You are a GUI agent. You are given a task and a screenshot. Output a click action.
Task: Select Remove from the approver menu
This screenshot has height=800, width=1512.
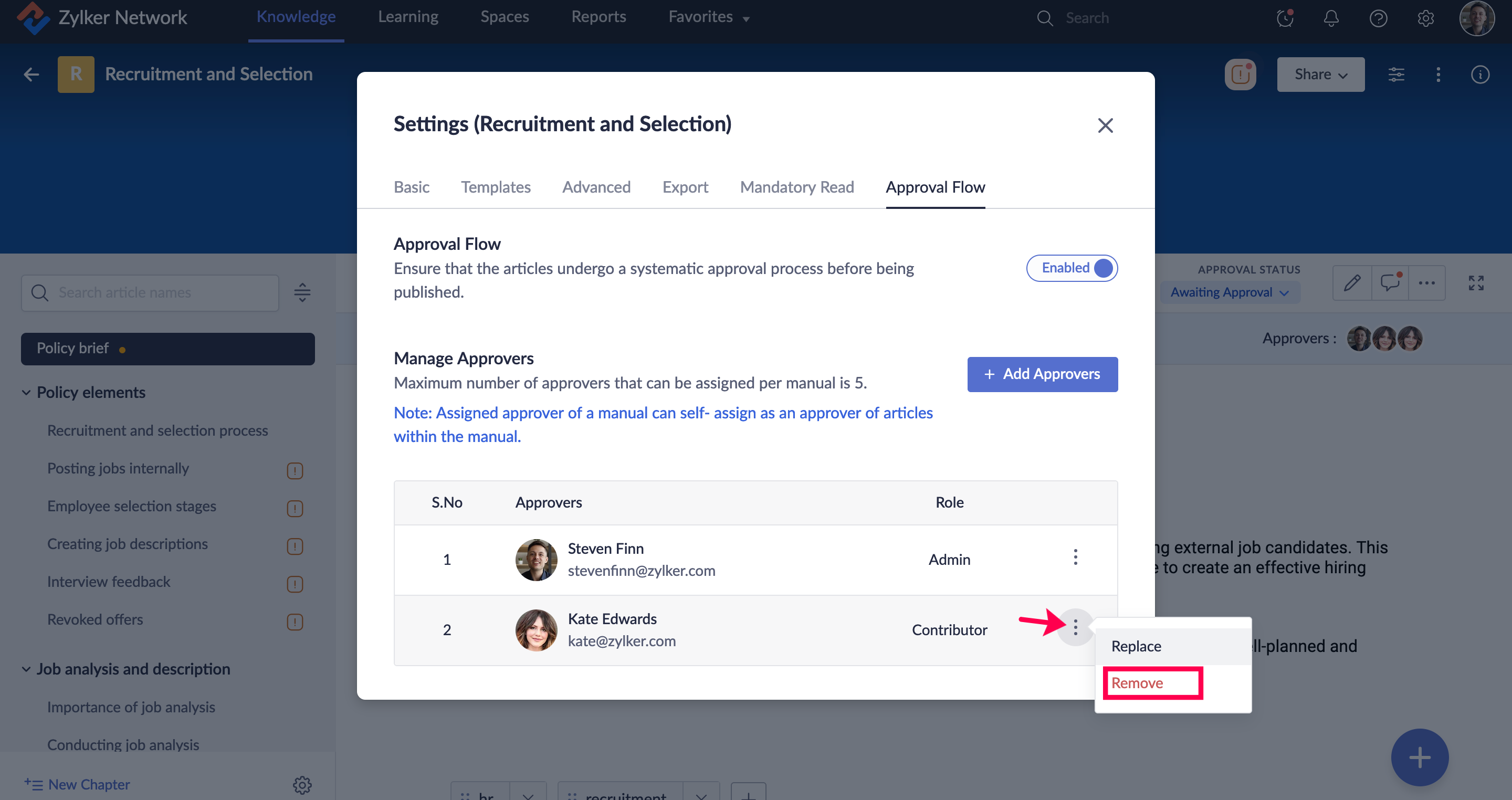coord(1137,683)
